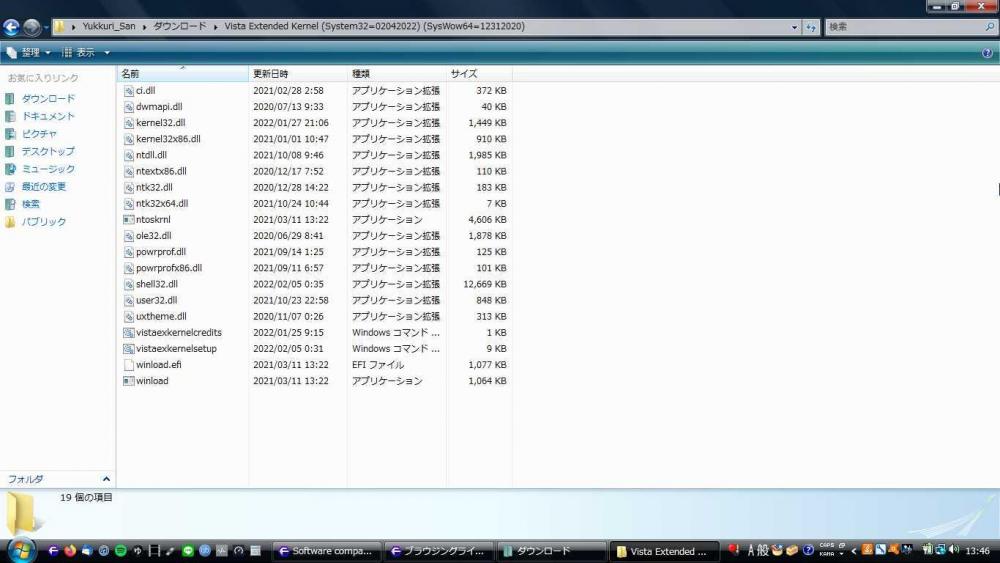Select the file name shell32.dll
1000x563 pixels.
tap(156, 284)
